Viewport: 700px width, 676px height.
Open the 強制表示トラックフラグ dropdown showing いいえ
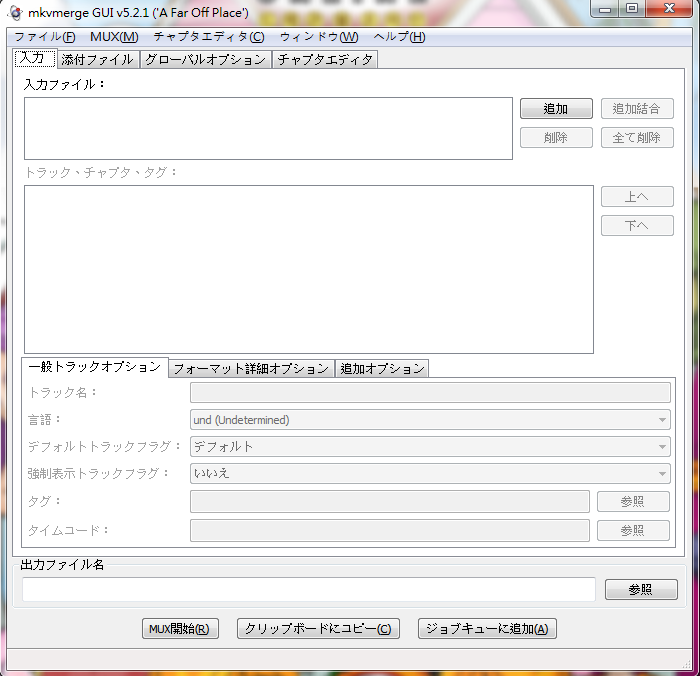point(430,473)
